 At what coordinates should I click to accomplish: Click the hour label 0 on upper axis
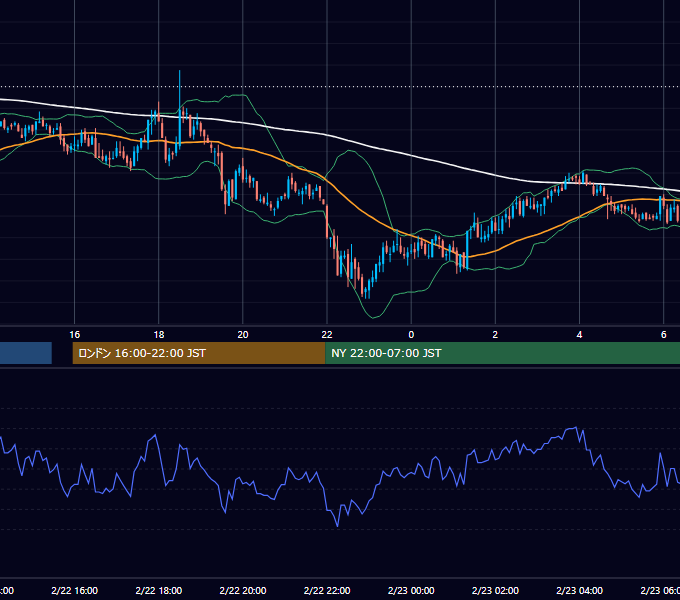click(x=411, y=334)
